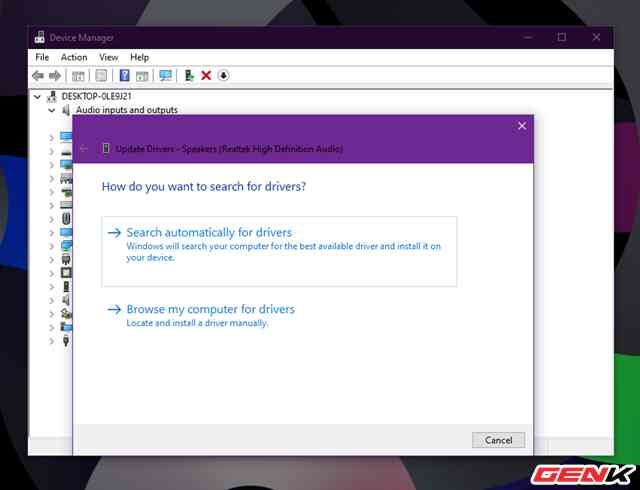
Task: Click the blue Help question-mark toolbar icon
Action: coord(124,75)
